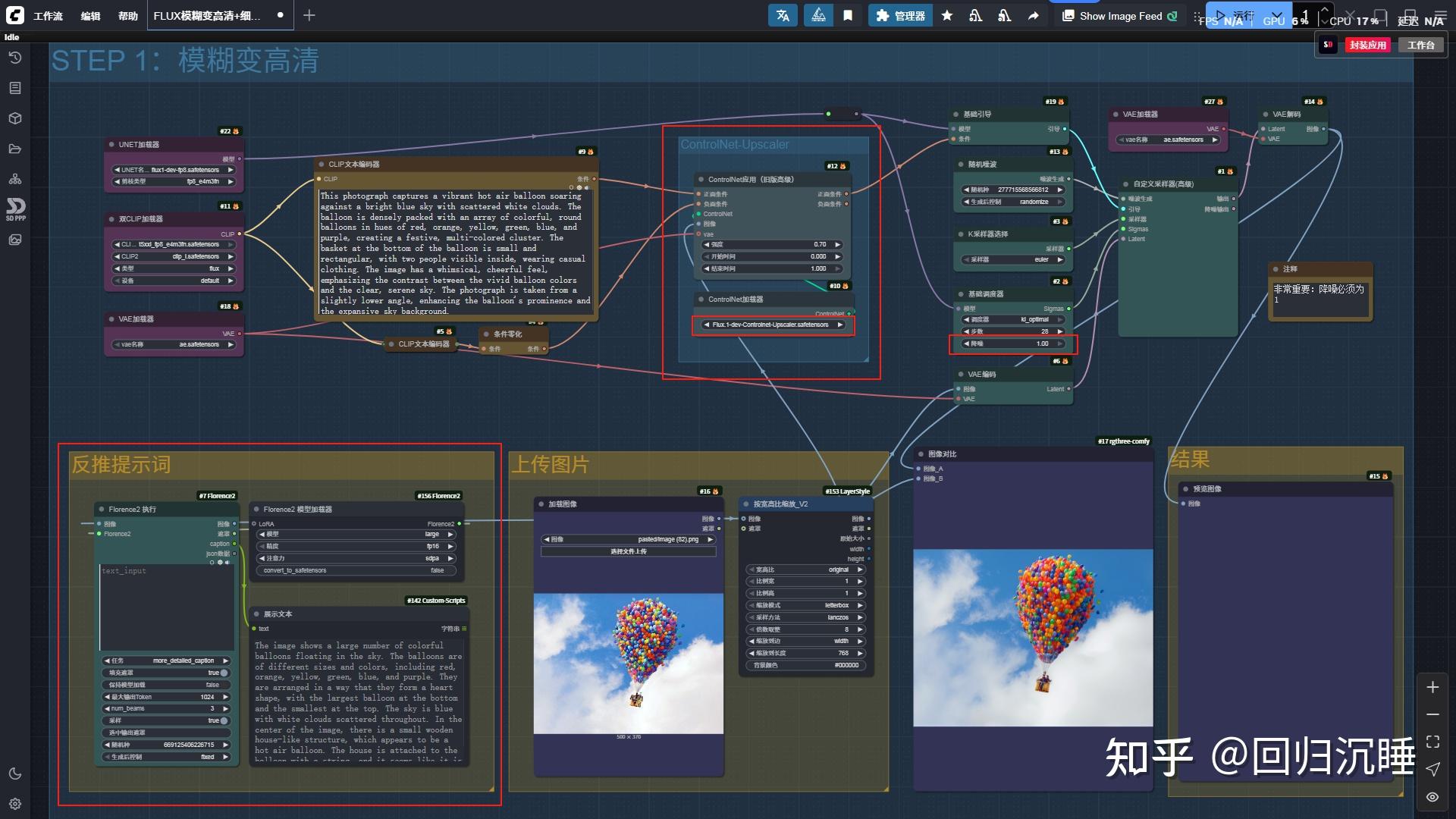Open the model library in the left sidebar

(15, 118)
